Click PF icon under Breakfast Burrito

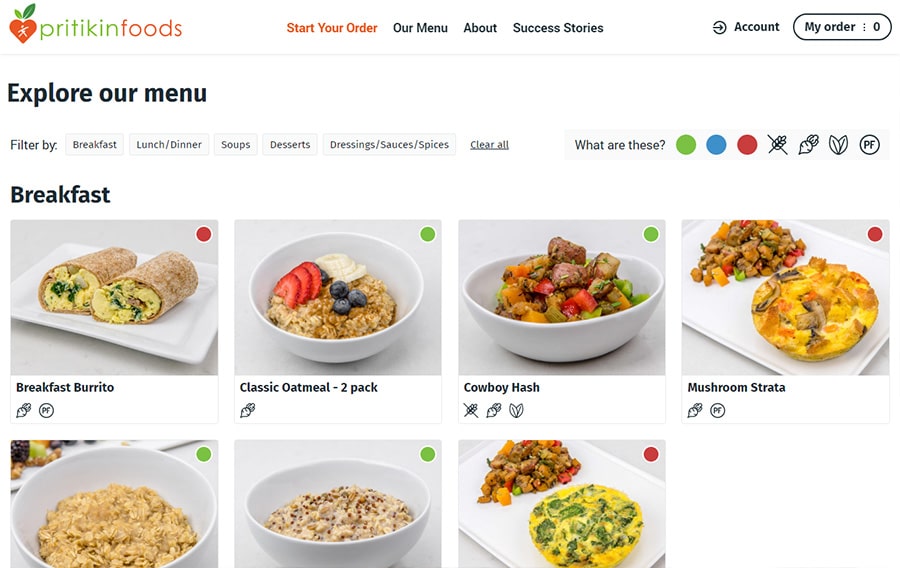point(46,410)
